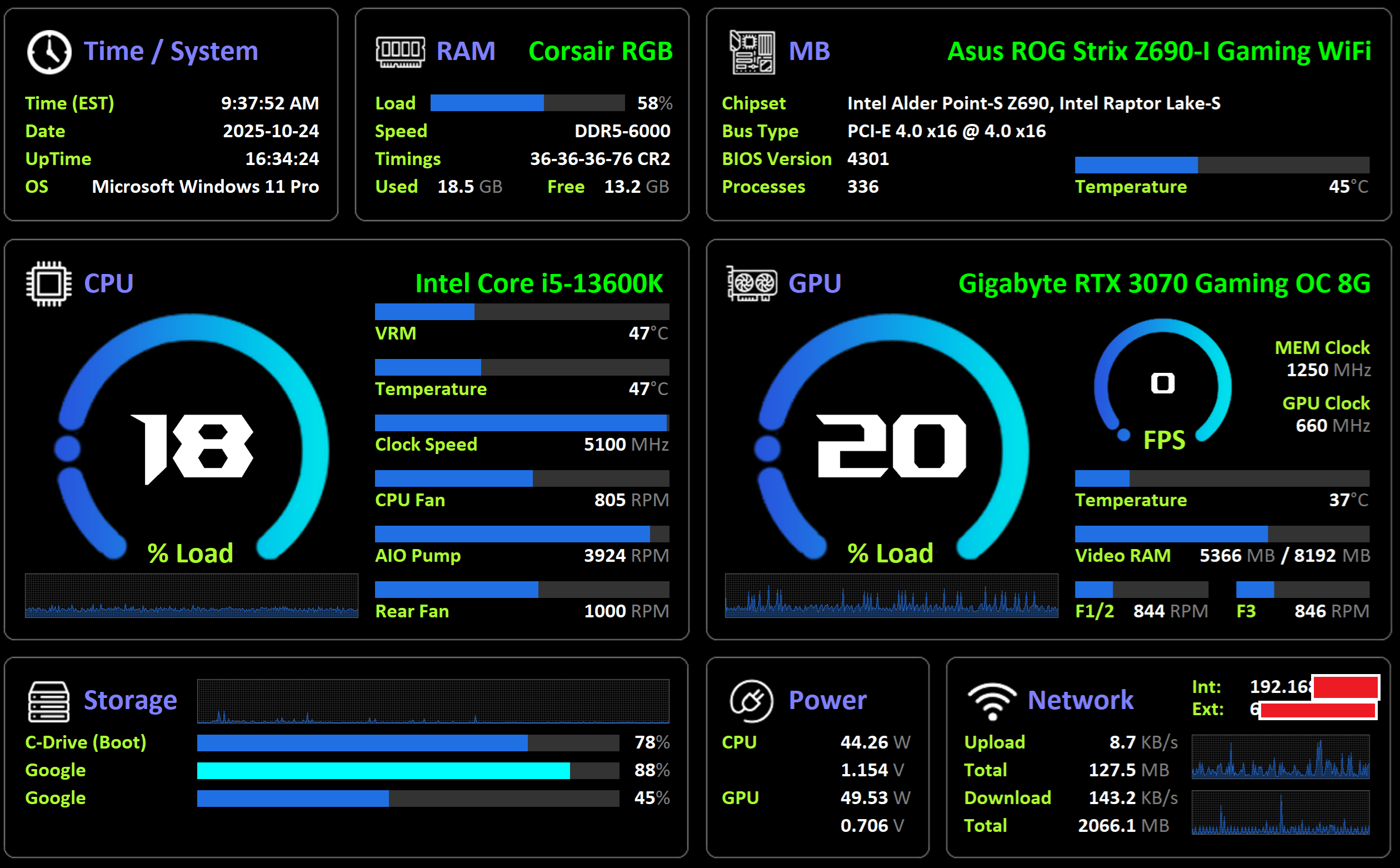
Task: Click the FPS gauge dial
Action: click(1162, 383)
